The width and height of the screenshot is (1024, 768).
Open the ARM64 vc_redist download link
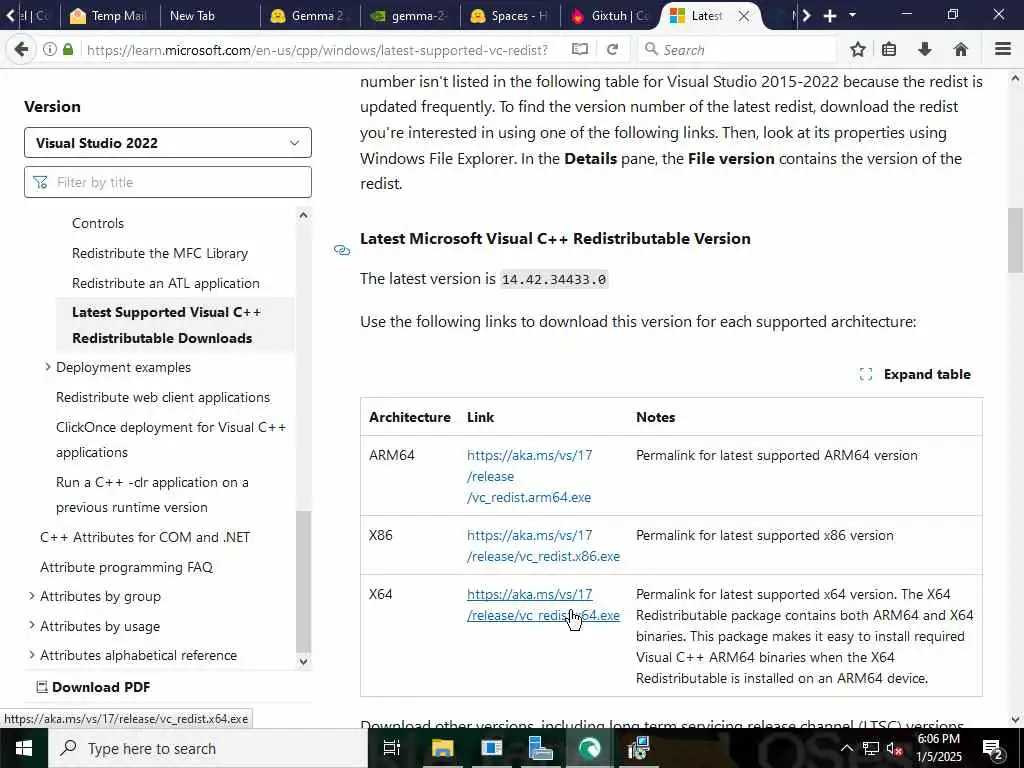click(530, 476)
